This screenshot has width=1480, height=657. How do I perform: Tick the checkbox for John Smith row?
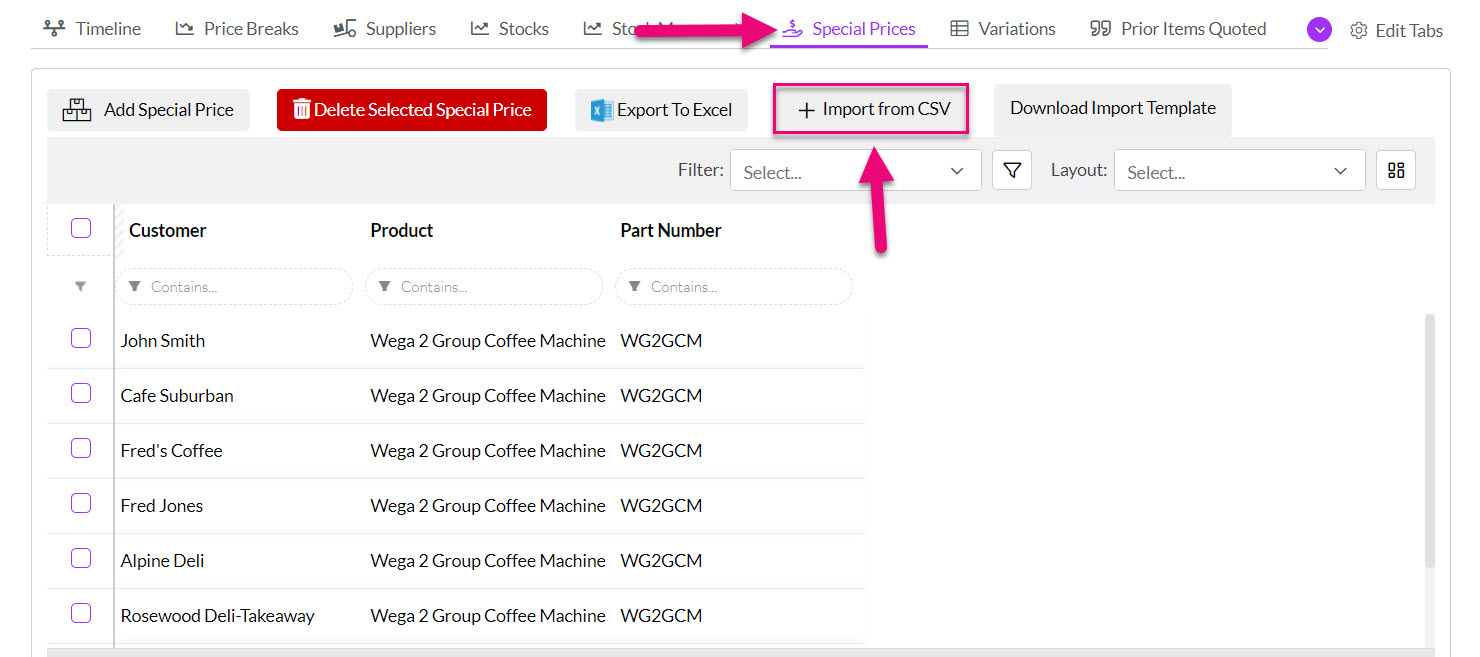pyautogui.click(x=81, y=338)
